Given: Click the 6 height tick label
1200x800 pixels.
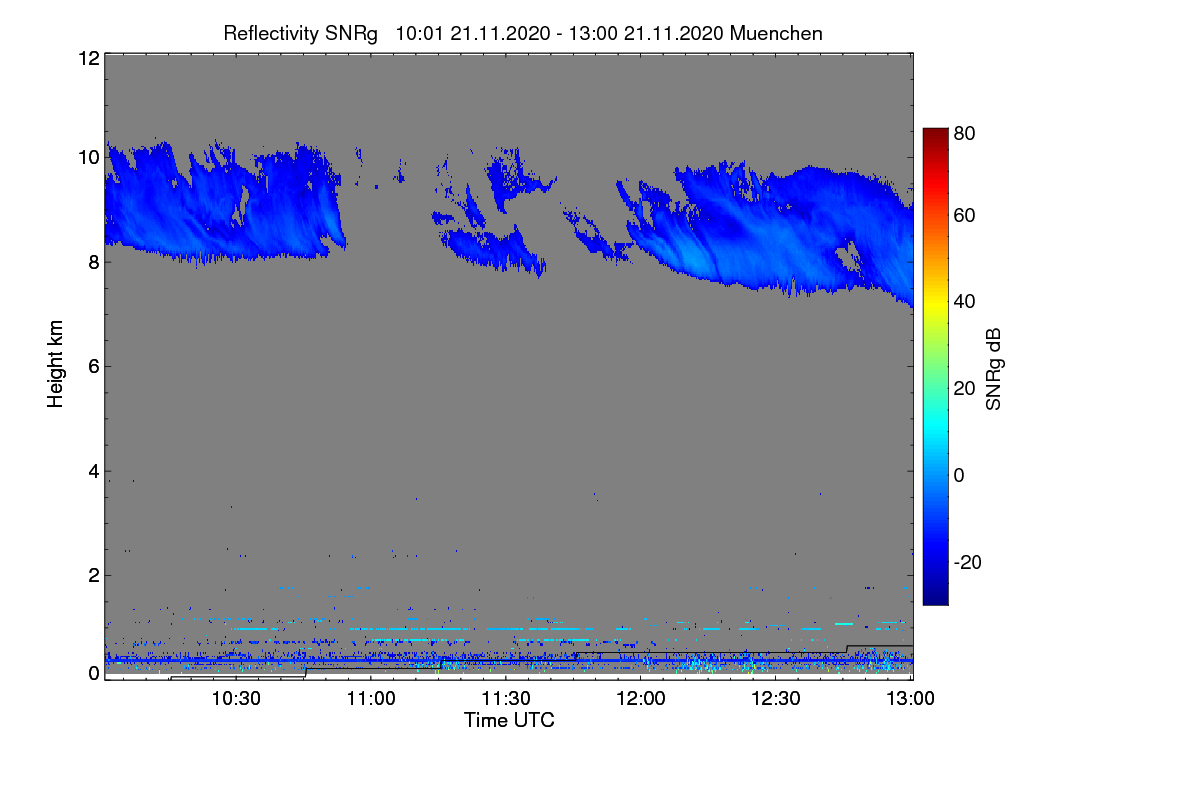Looking at the screenshot, I should (x=94, y=366).
